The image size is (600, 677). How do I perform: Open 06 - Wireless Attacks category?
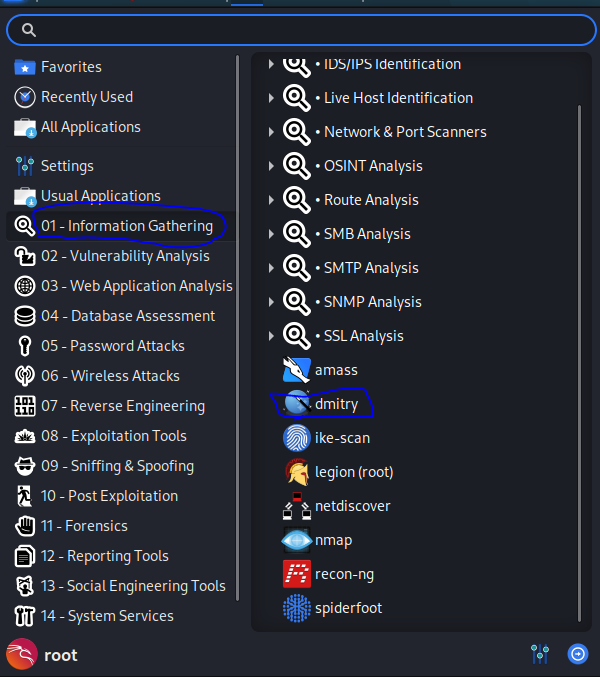pyautogui.click(x=121, y=376)
